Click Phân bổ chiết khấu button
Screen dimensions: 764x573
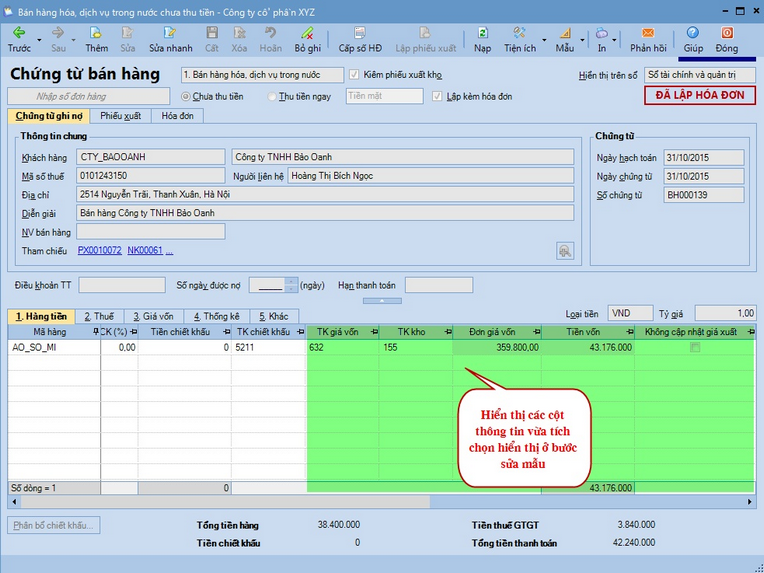coord(54,525)
